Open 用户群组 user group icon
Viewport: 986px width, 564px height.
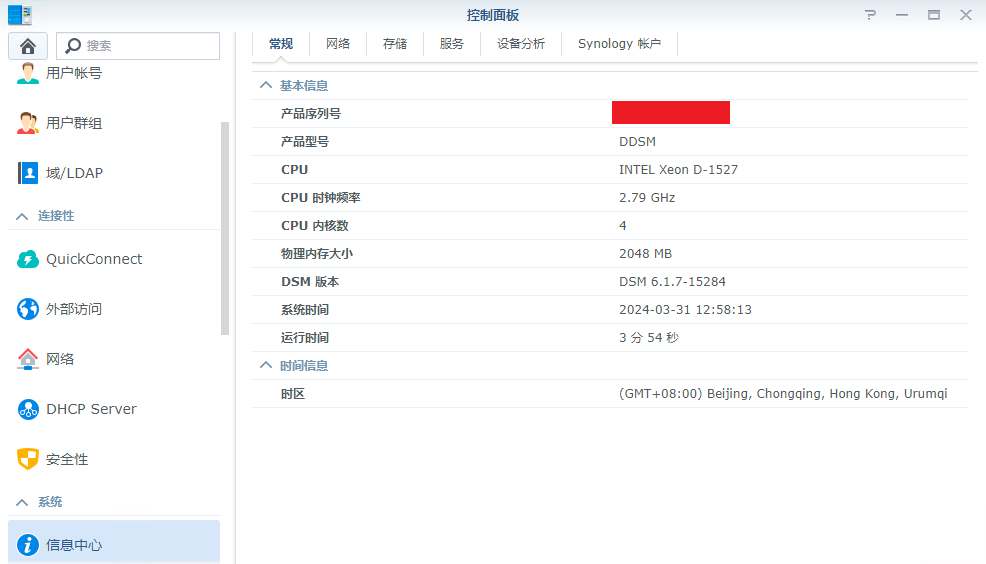pyautogui.click(x=28, y=123)
